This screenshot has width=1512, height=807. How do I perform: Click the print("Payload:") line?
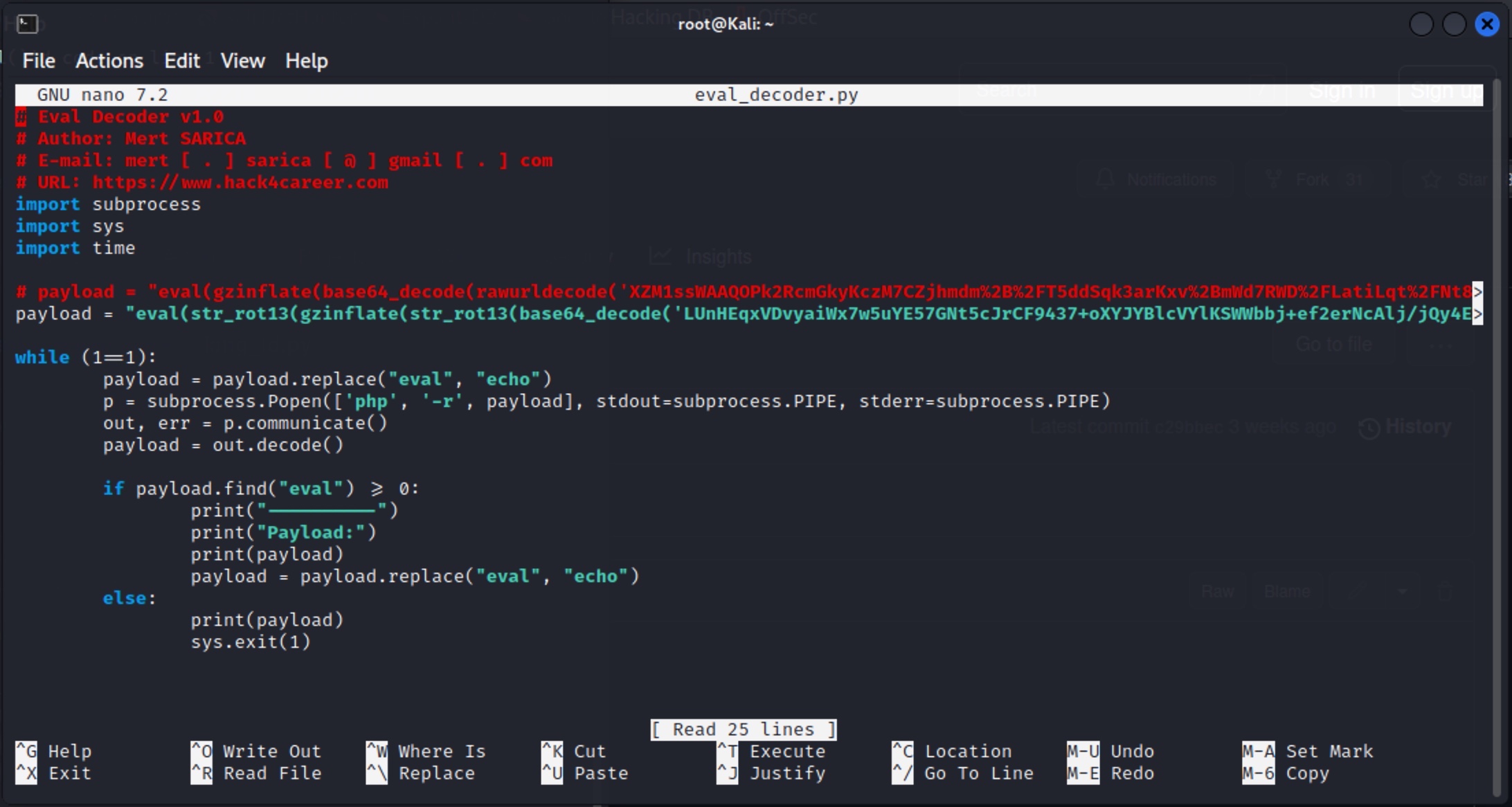[284, 532]
